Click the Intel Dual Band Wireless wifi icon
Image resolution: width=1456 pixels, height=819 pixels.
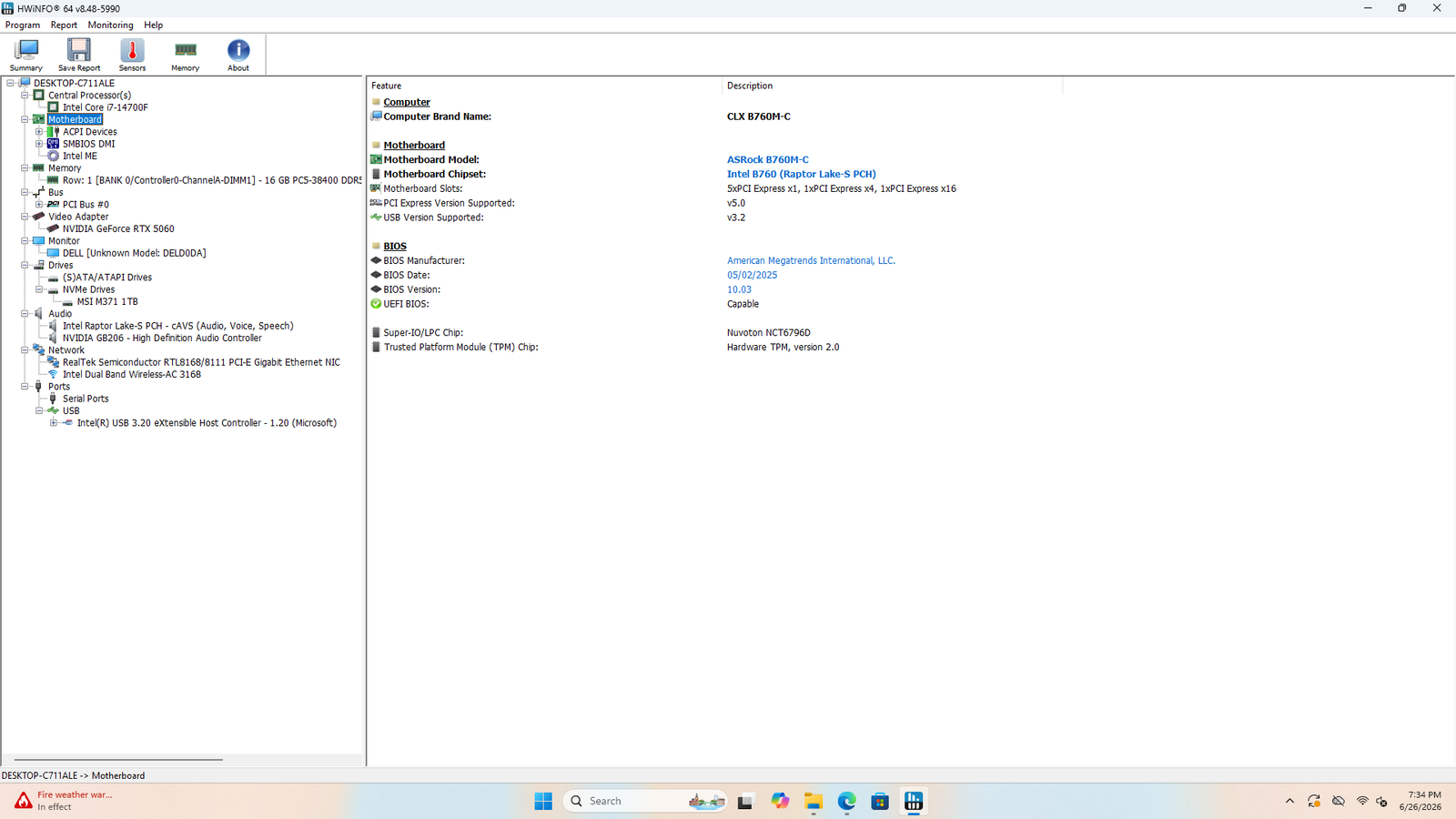click(x=54, y=374)
